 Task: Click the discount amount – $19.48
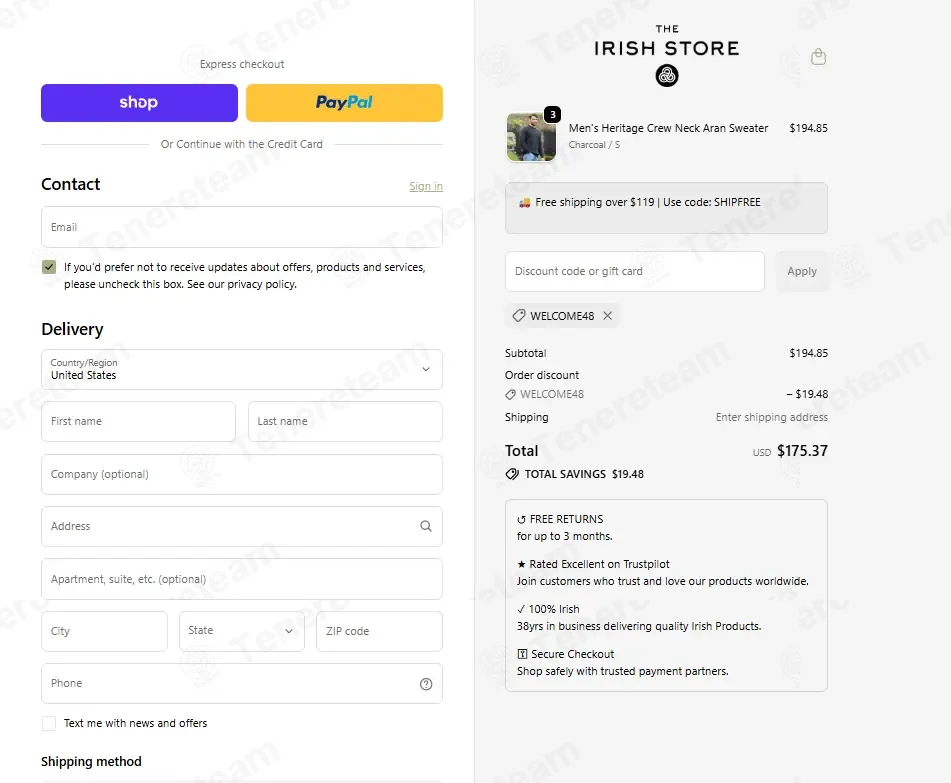click(x=807, y=394)
